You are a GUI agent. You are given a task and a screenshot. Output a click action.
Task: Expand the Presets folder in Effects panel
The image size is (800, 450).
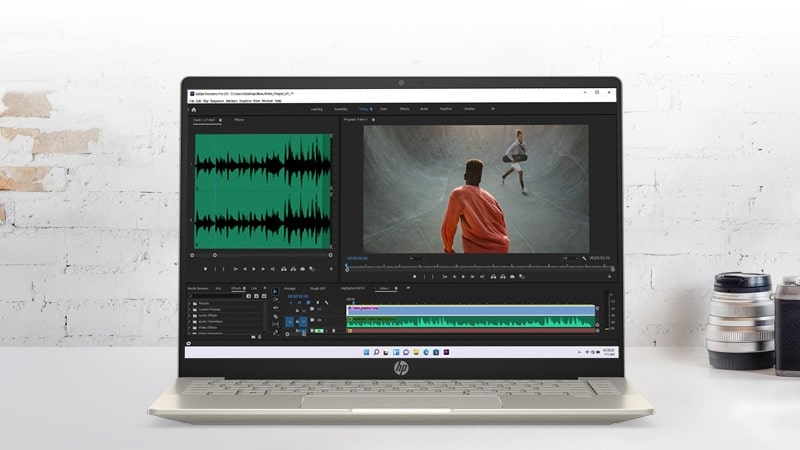(x=190, y=304)
